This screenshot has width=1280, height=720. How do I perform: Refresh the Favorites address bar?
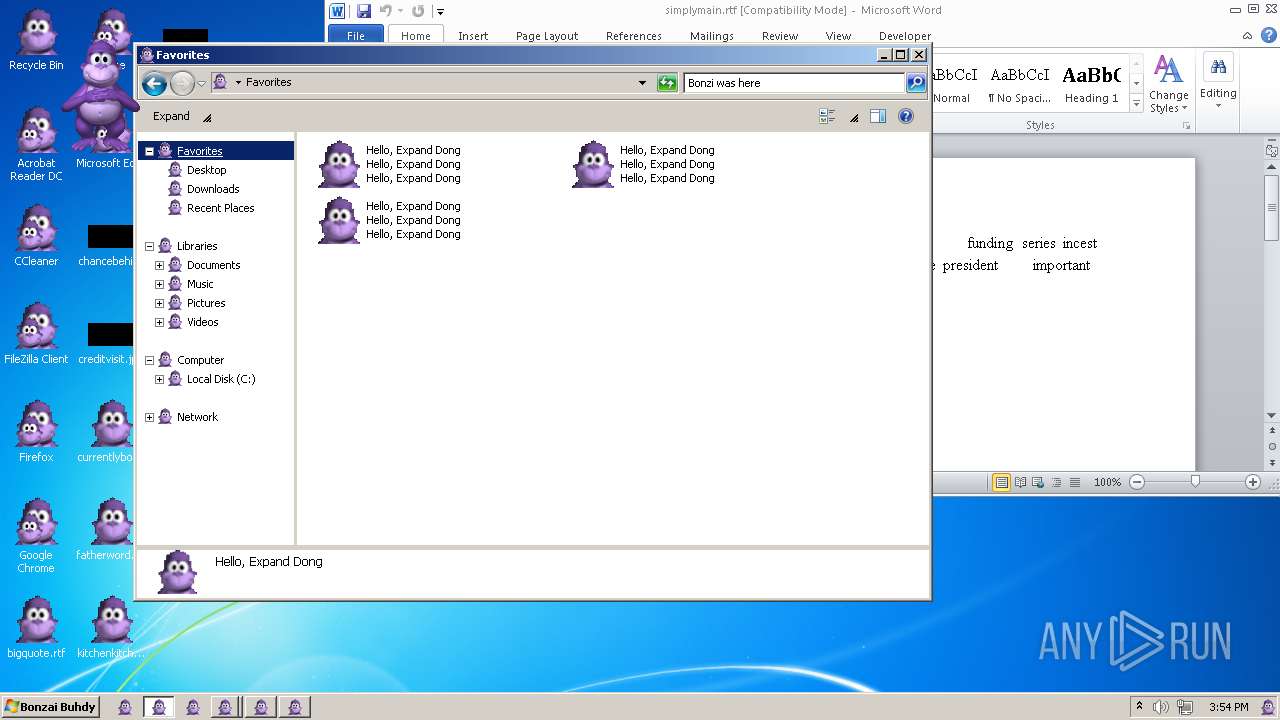(x=667, y=83)
